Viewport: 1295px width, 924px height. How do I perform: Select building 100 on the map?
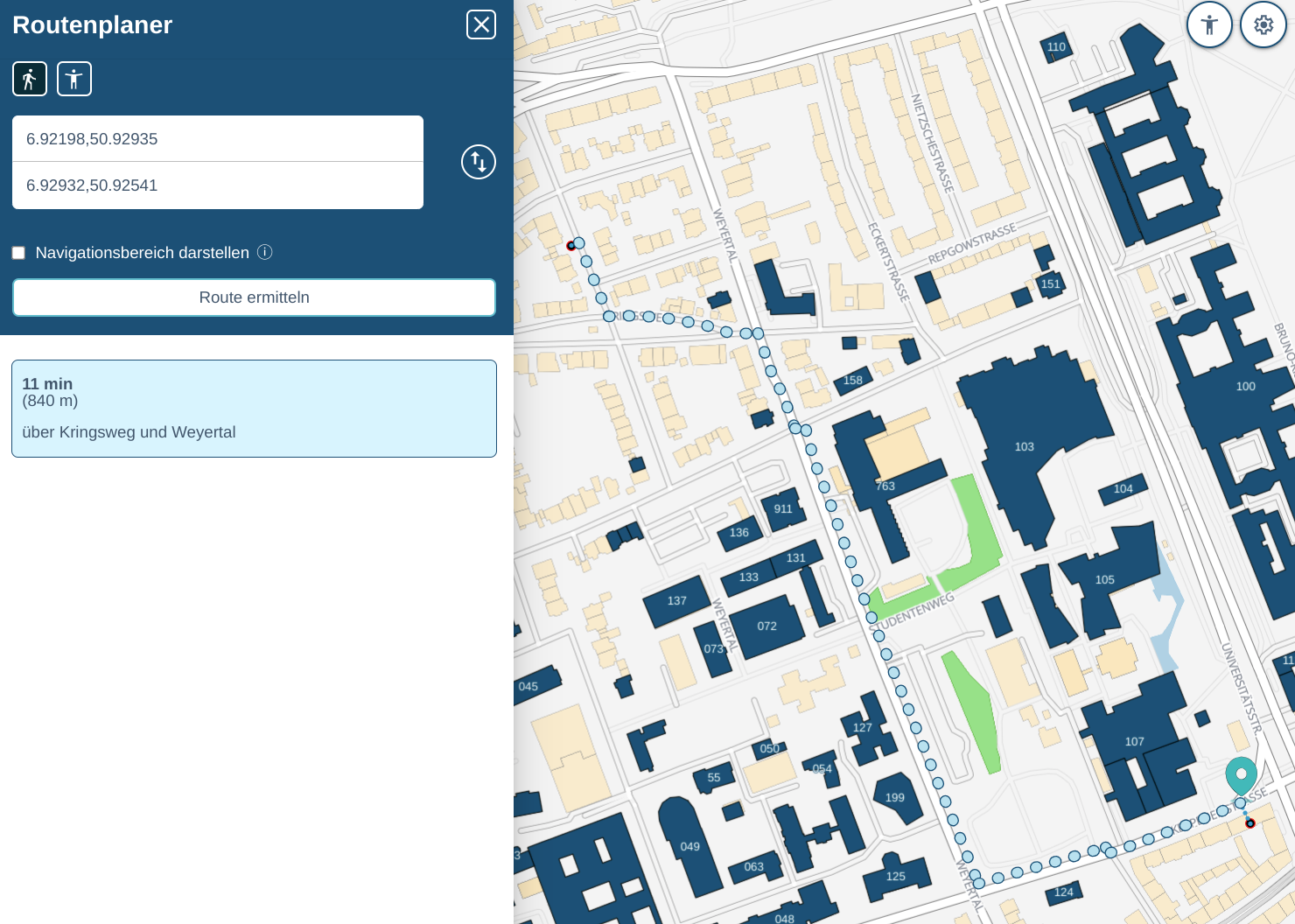click(1246, 386)
